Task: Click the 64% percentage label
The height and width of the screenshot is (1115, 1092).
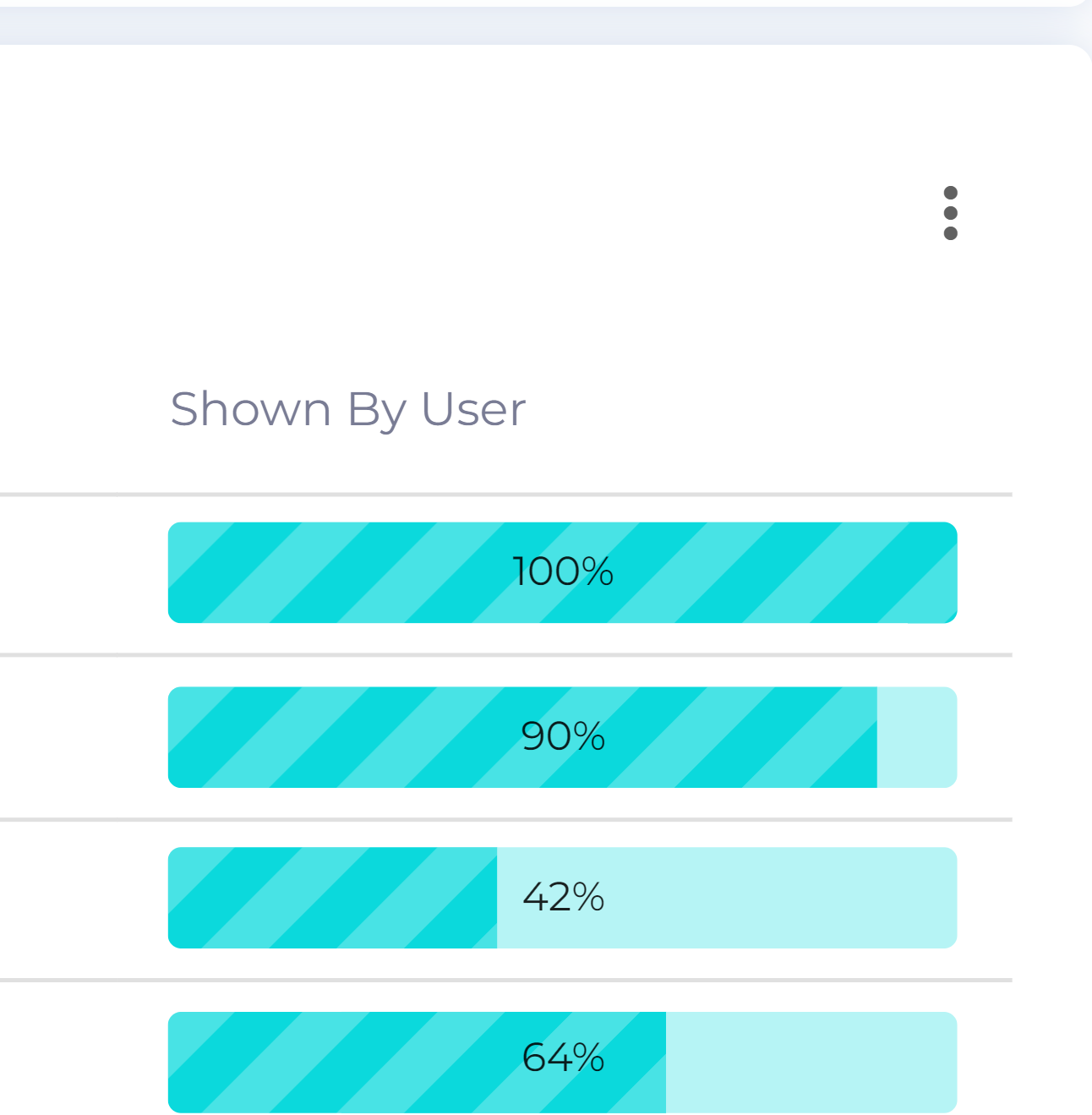Action: pos(563,1058)
